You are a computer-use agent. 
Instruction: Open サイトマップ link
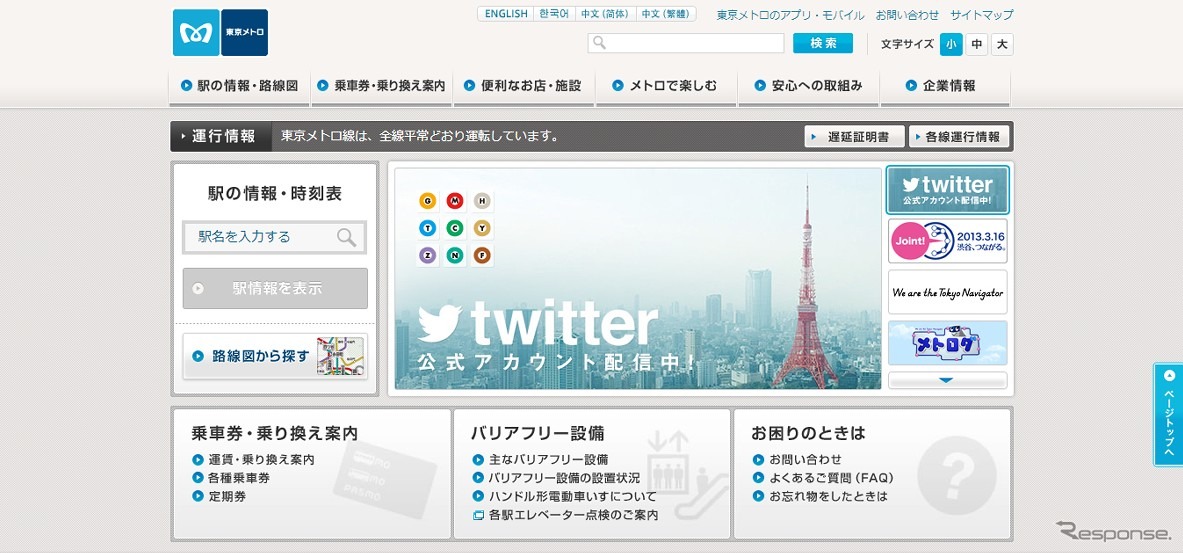[982, 15]
